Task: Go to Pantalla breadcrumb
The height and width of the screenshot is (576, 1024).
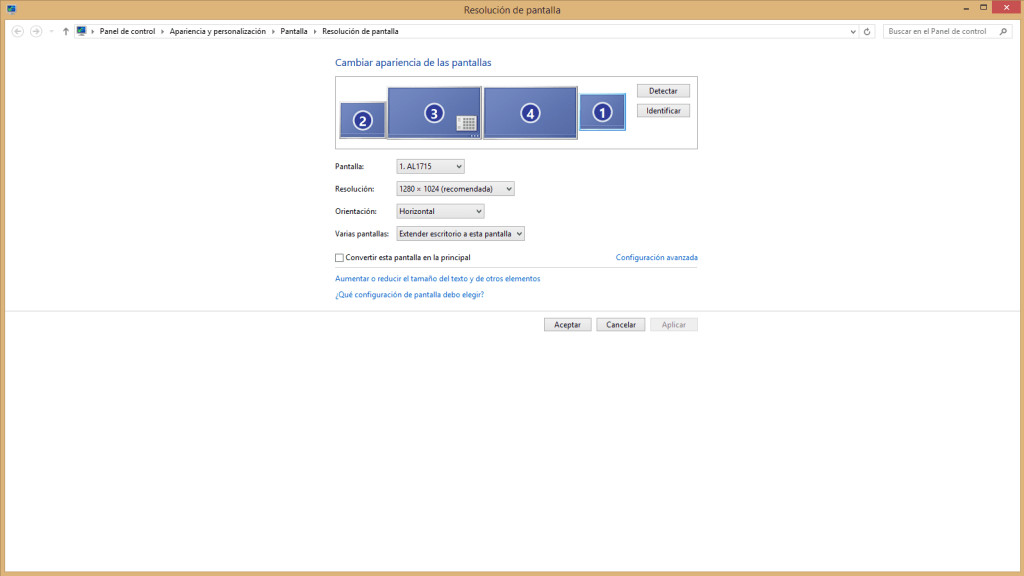Action: [294, 31]
